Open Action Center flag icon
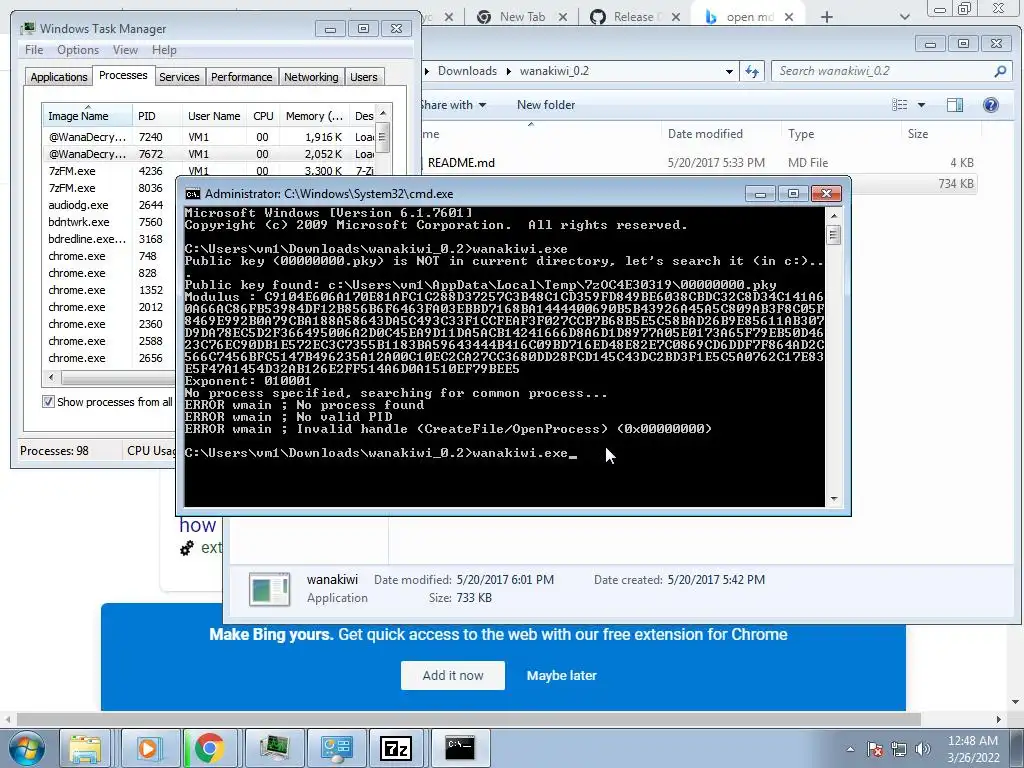The image size is (1024, 768). point(874,749)
